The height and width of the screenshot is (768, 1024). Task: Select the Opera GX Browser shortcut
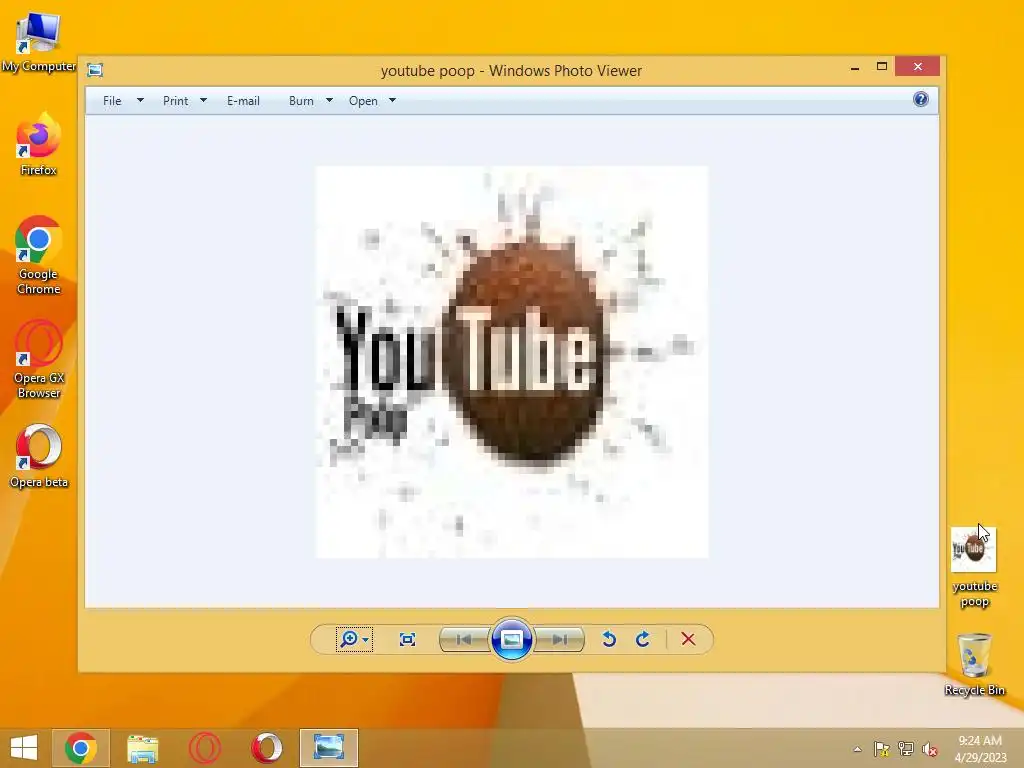39,359
